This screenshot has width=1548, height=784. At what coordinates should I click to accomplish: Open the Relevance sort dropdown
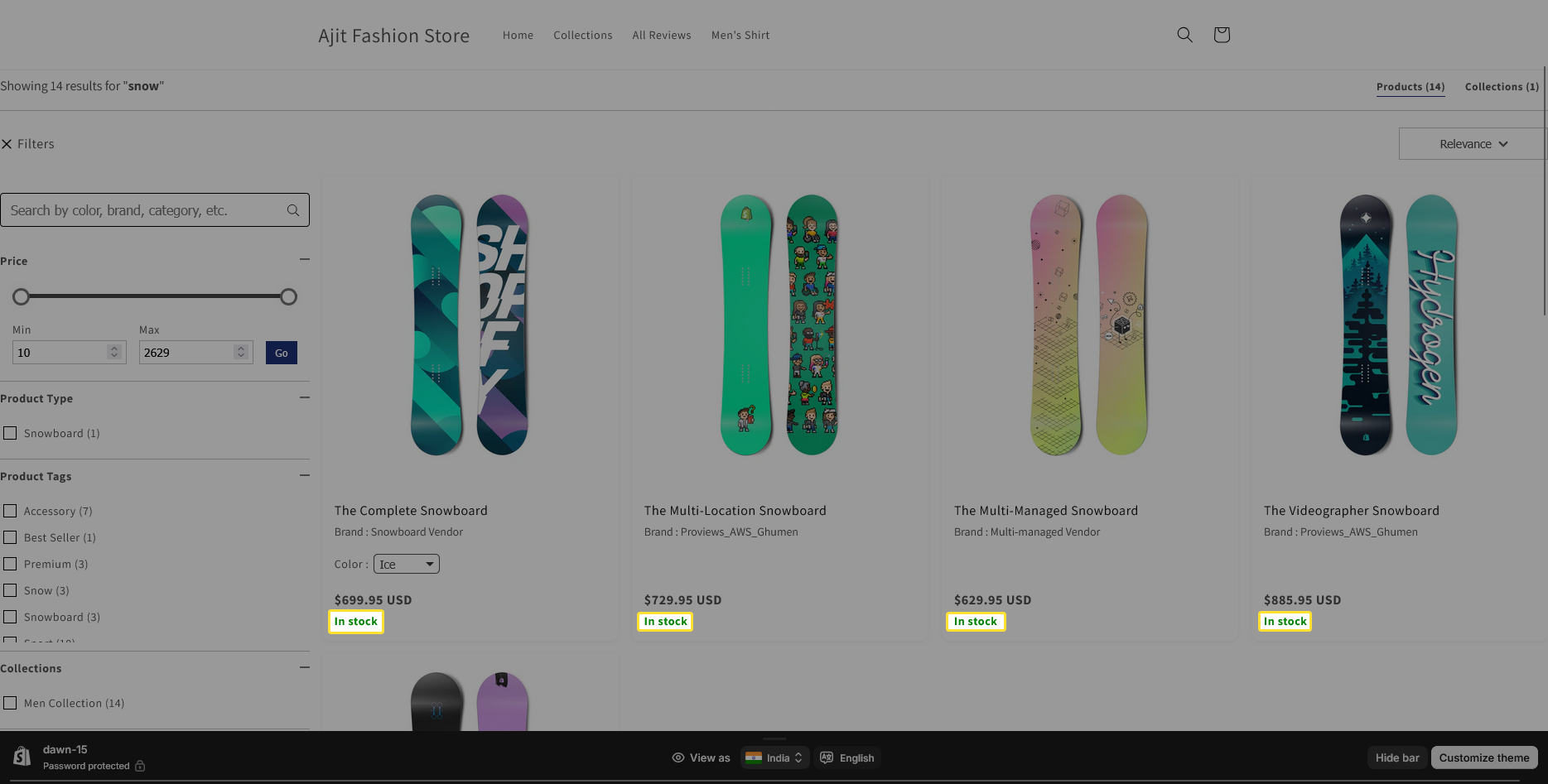(1473, 144)
